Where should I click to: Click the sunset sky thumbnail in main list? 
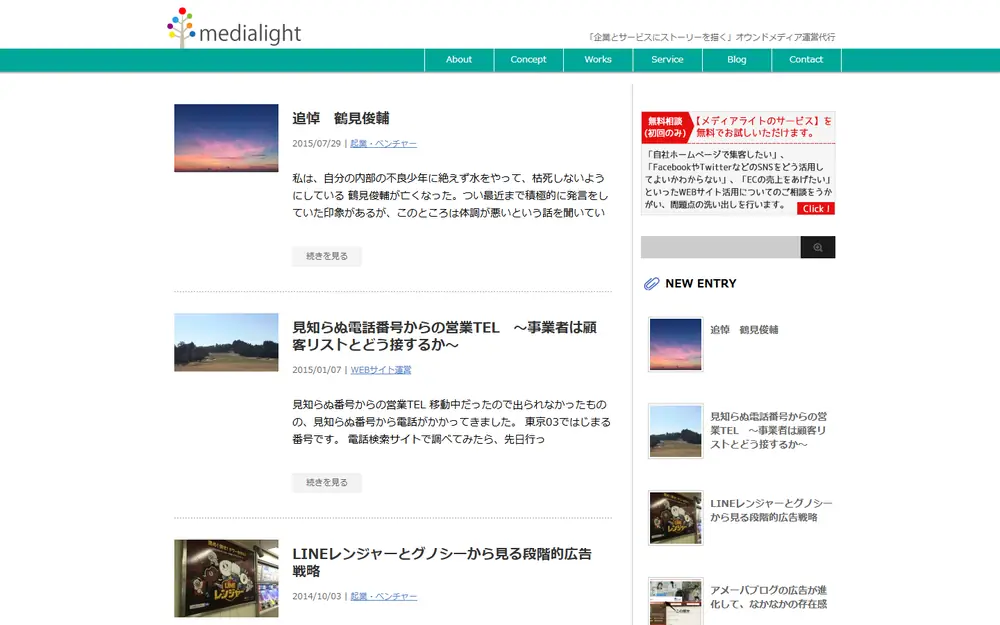(226, 138)
